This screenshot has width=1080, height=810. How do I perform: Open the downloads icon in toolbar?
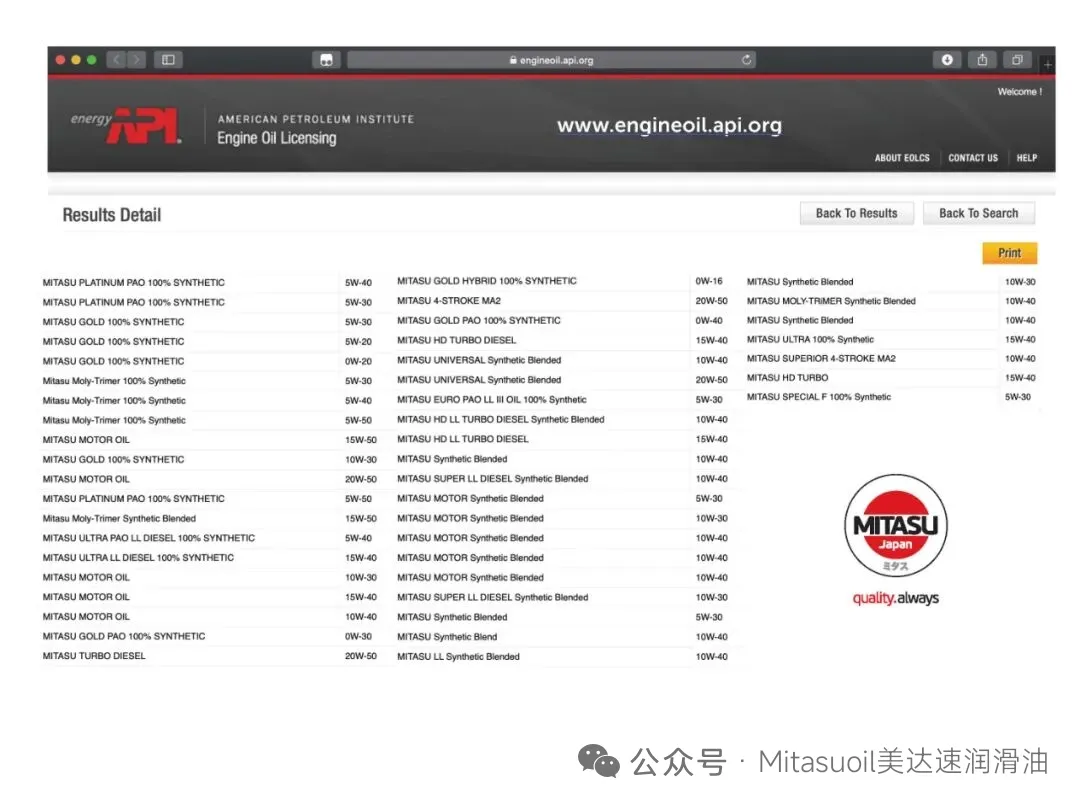pyautogui.click(x=947, y=60)
